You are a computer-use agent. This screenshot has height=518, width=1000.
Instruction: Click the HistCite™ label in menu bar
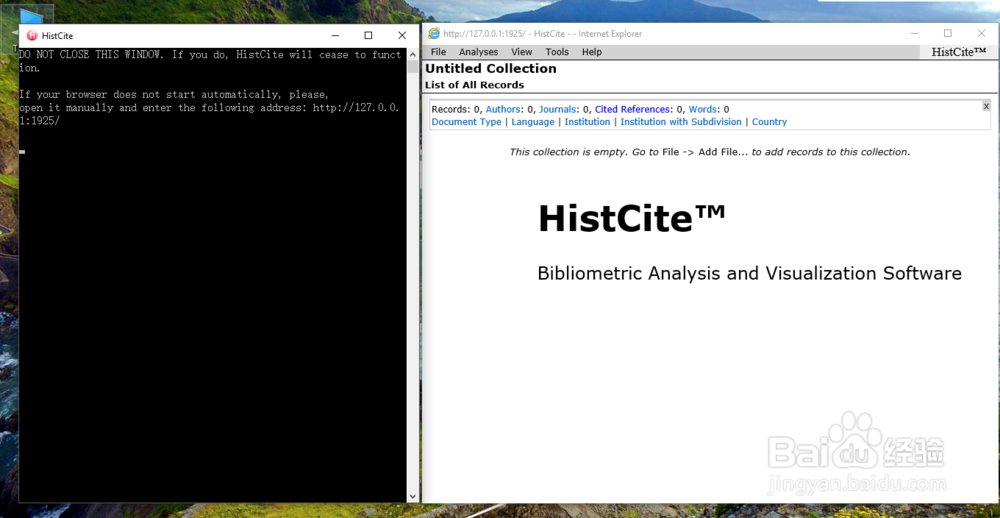click(959, 52)
